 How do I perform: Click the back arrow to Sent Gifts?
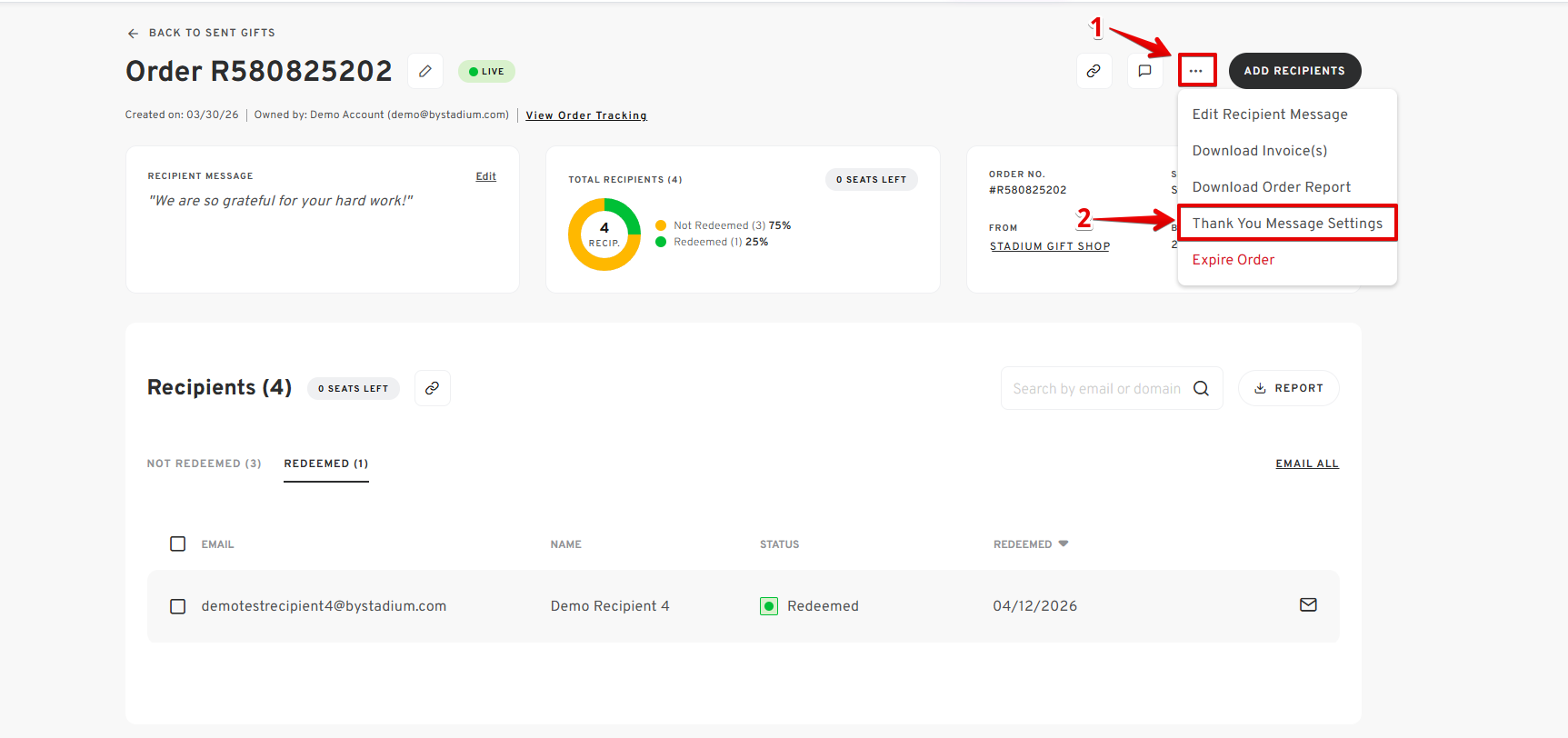pyautogui.click(x=133, y=34)
